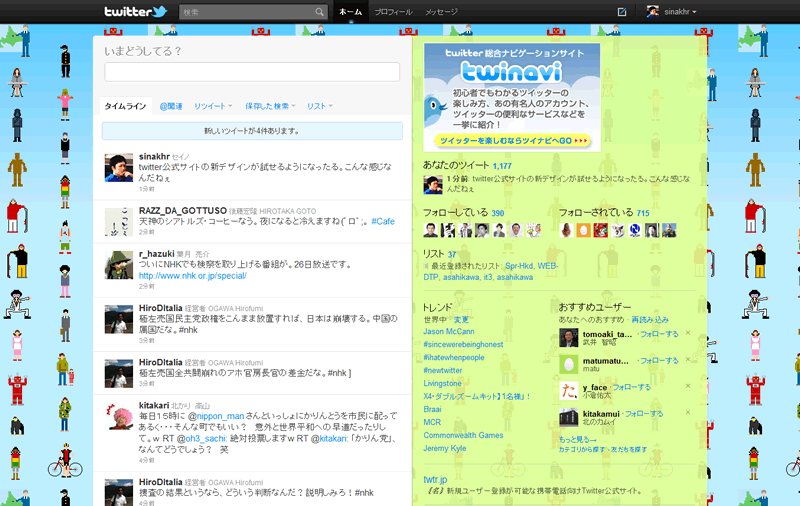Click the tweet compose text box
This screenshot has height=506, width=800.
252,72
